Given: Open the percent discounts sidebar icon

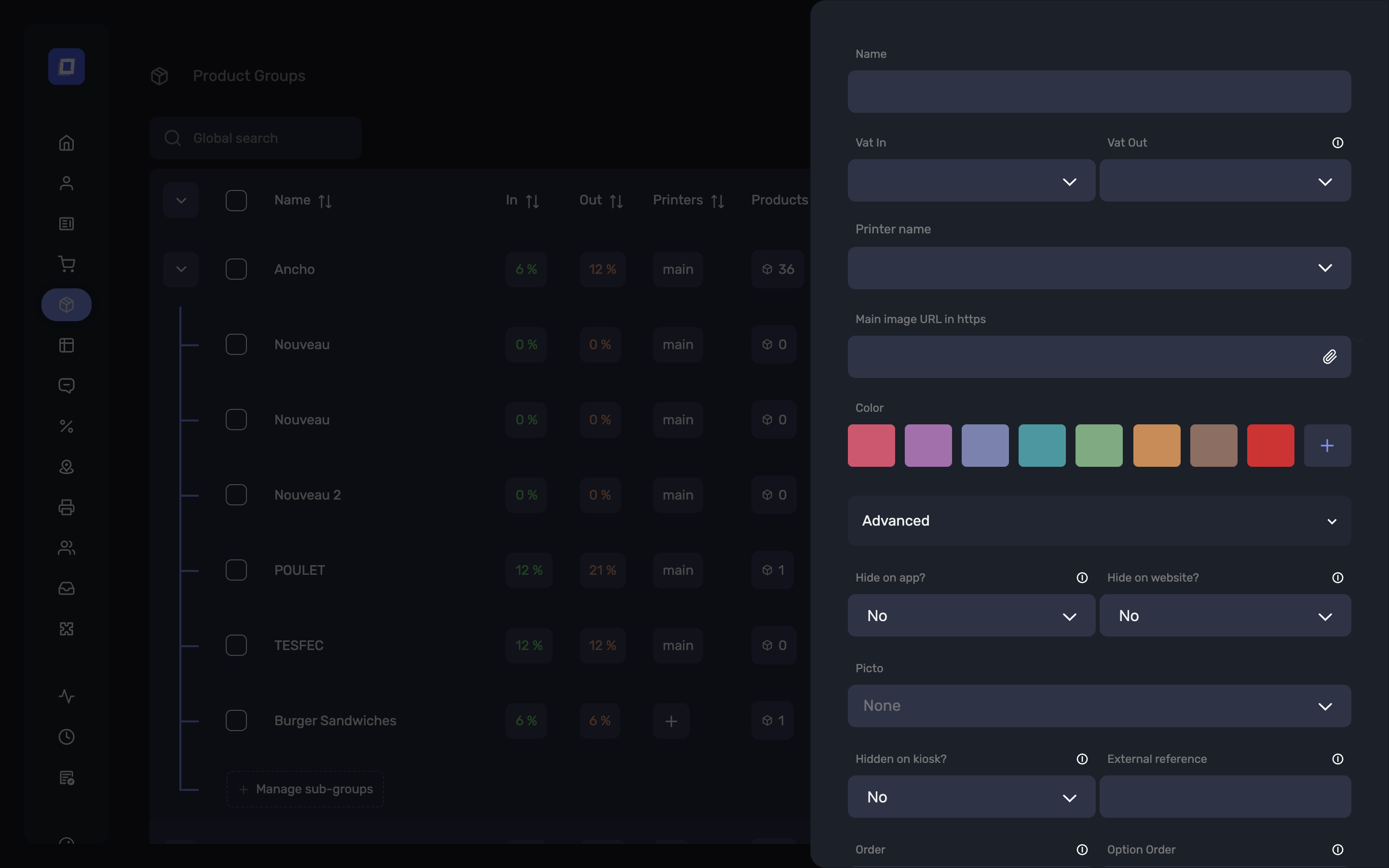Looking at the screenshot, I should point(67,427).
